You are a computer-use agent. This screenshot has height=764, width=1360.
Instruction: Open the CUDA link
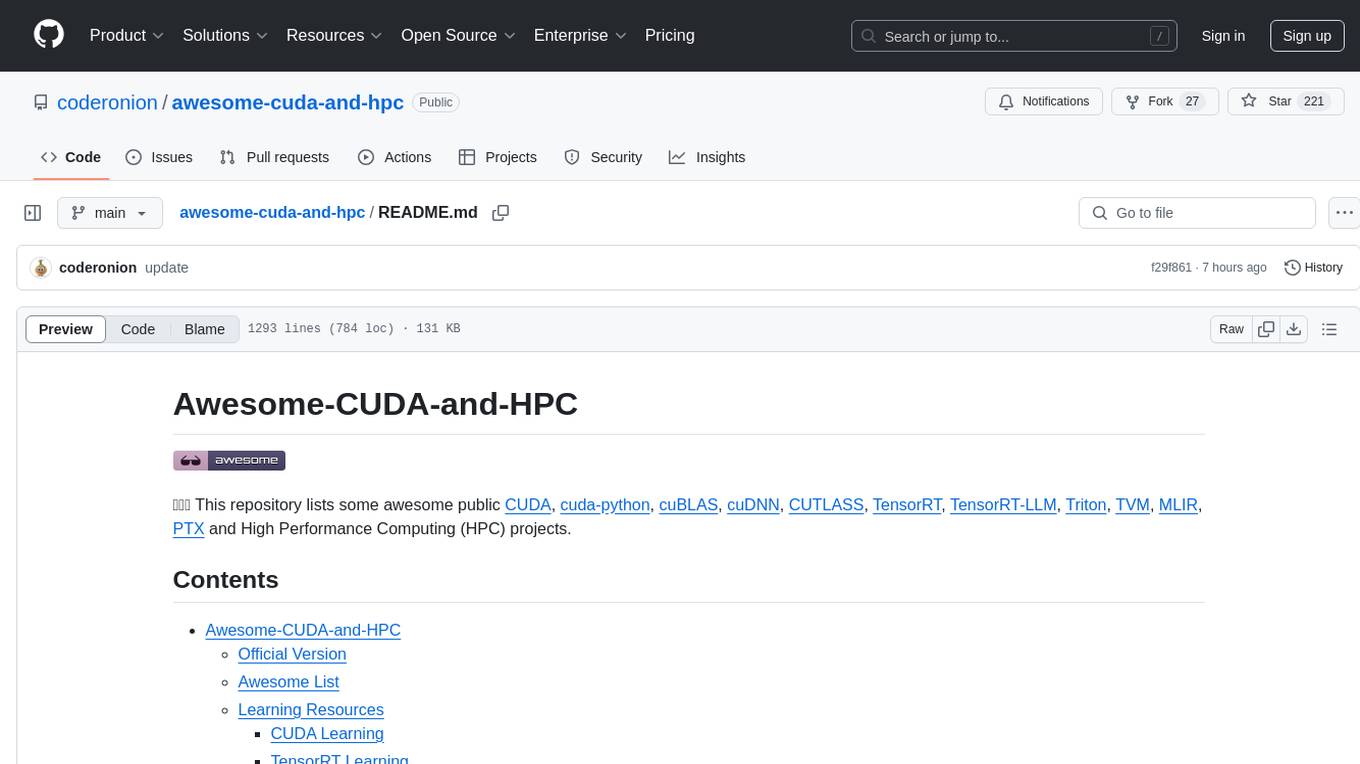[x=528, y=505]
